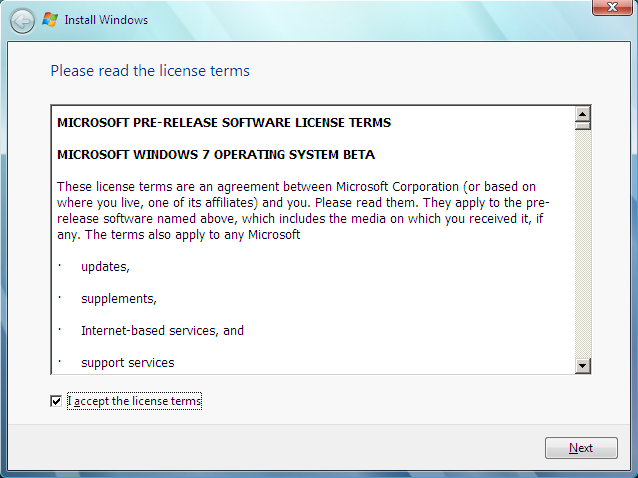Click the 'updates,' bullet item

click(x=105, y=266)
